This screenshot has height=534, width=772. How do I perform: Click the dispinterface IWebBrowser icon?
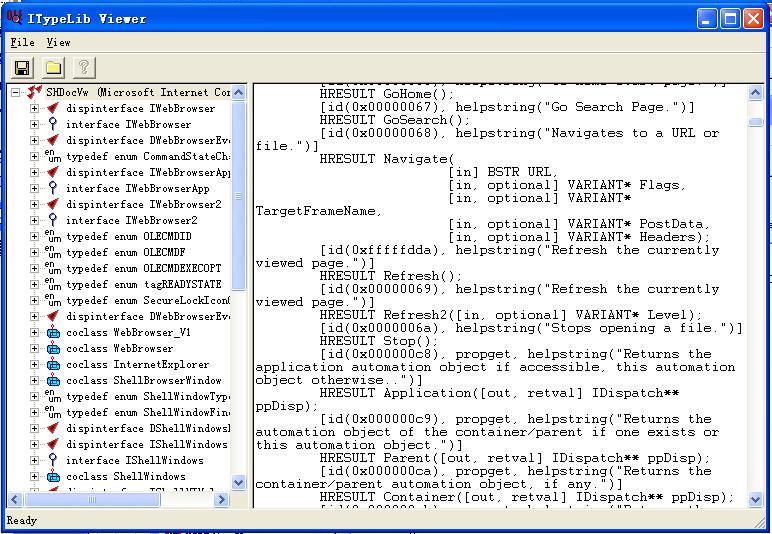(x=53, y=108)
